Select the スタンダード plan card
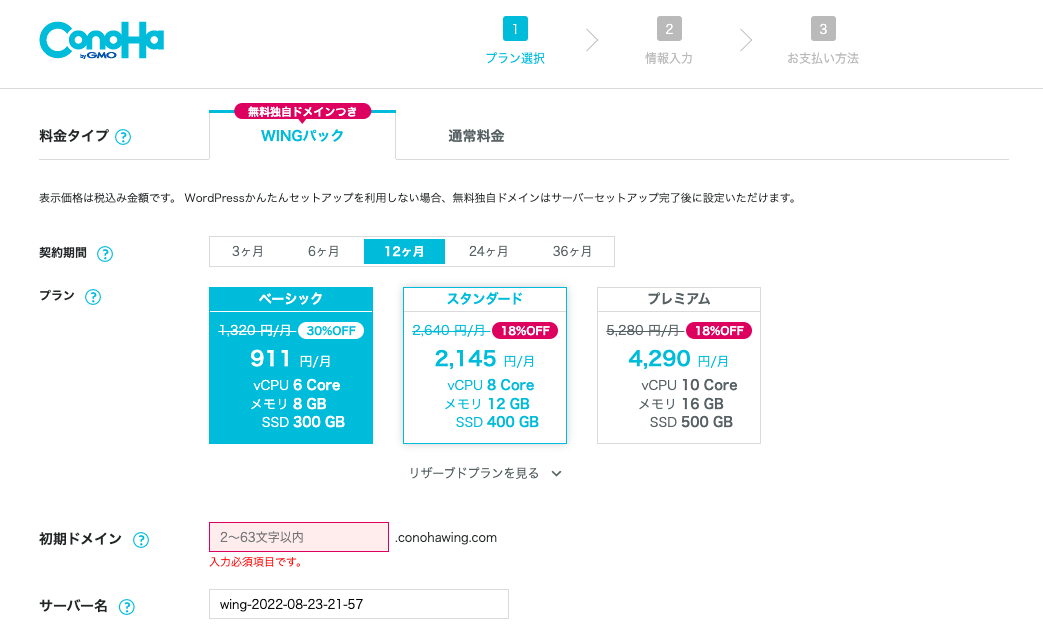The image size is (1043, 642). pos(485,366)
